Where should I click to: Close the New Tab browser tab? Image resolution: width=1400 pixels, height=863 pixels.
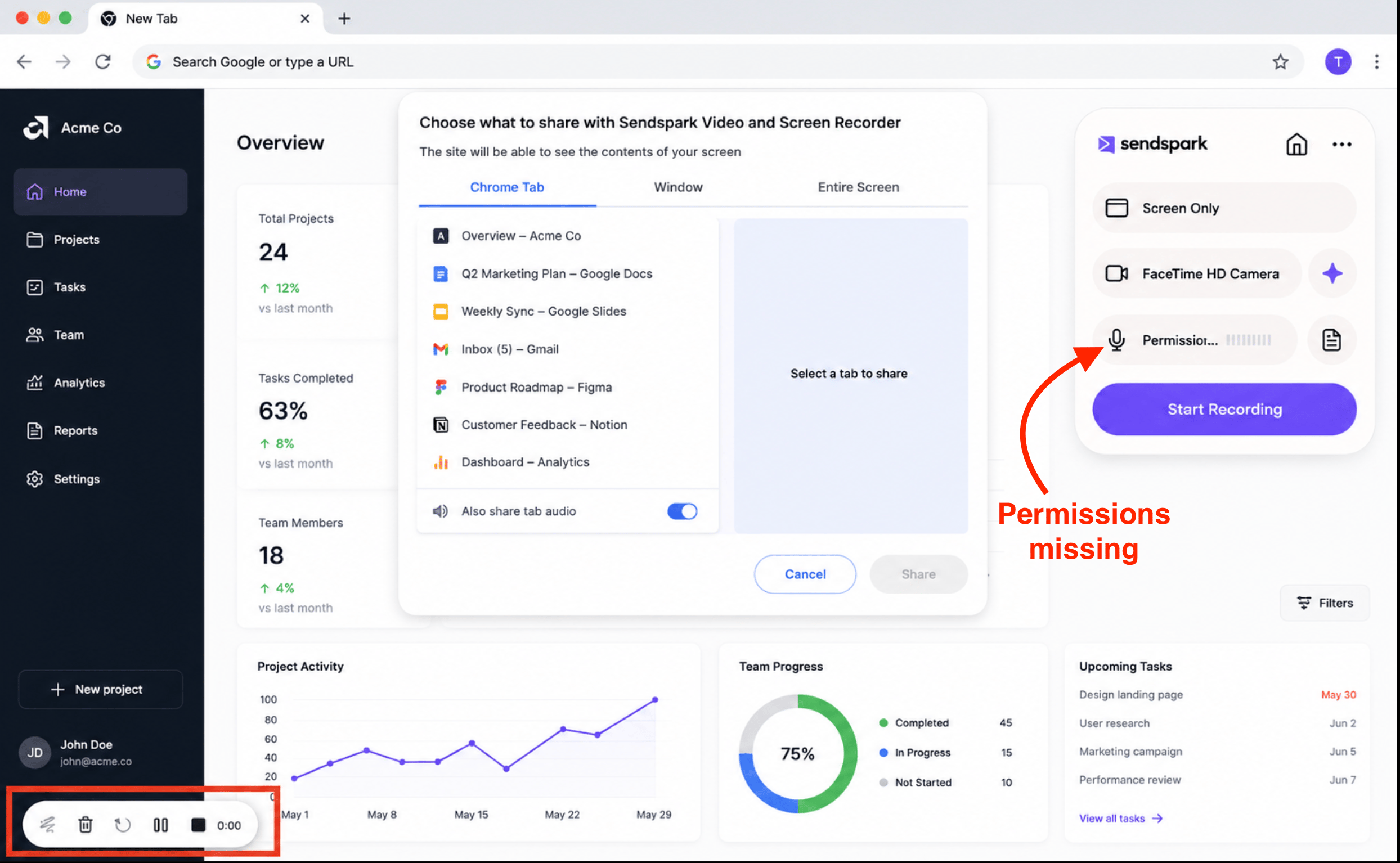pos(305,19)
